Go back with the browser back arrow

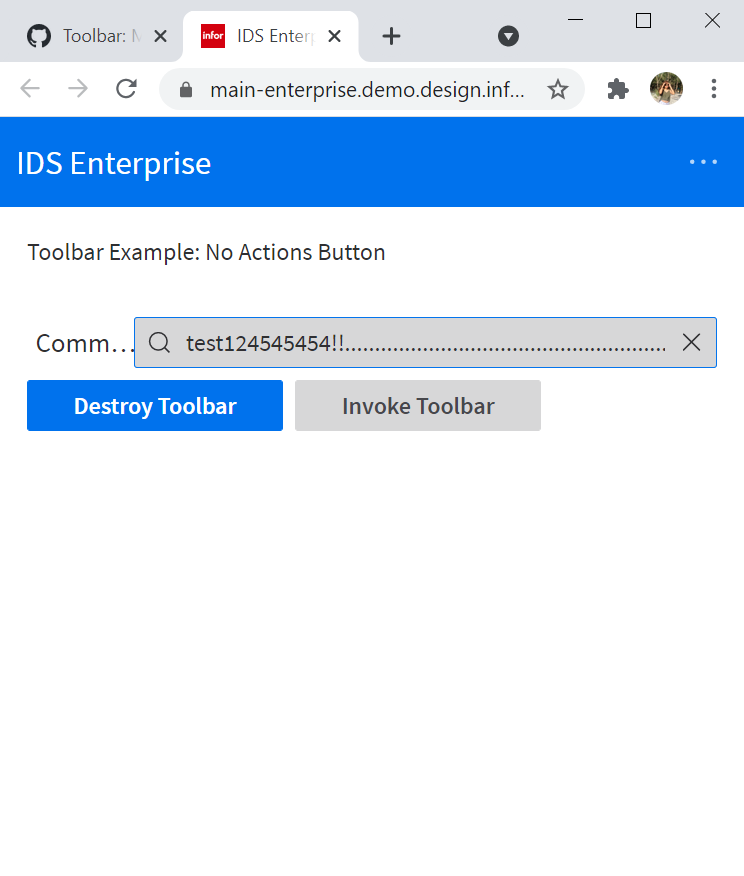click(30, 89)
